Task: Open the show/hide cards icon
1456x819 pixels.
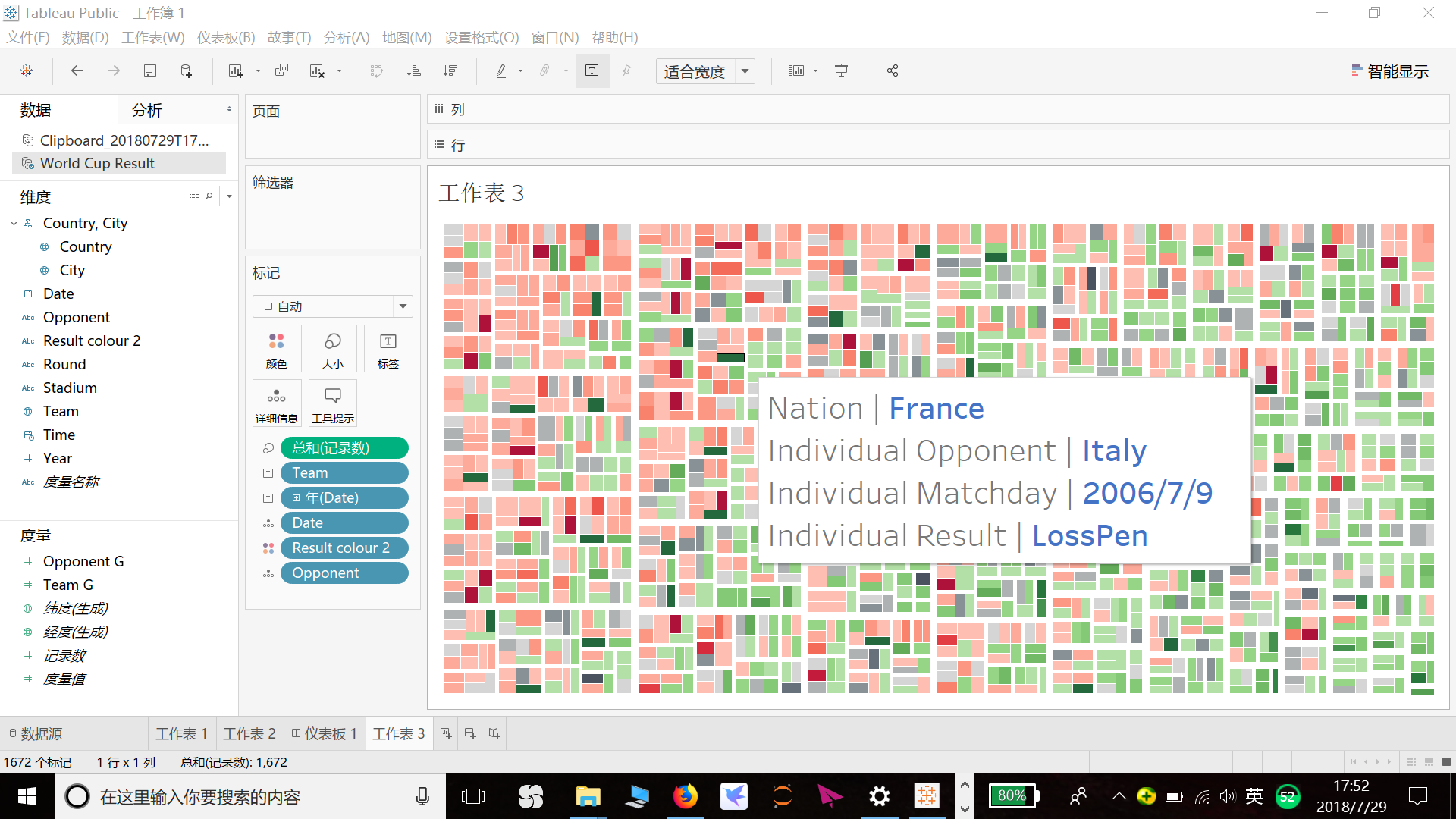Action: pos(795,71)
